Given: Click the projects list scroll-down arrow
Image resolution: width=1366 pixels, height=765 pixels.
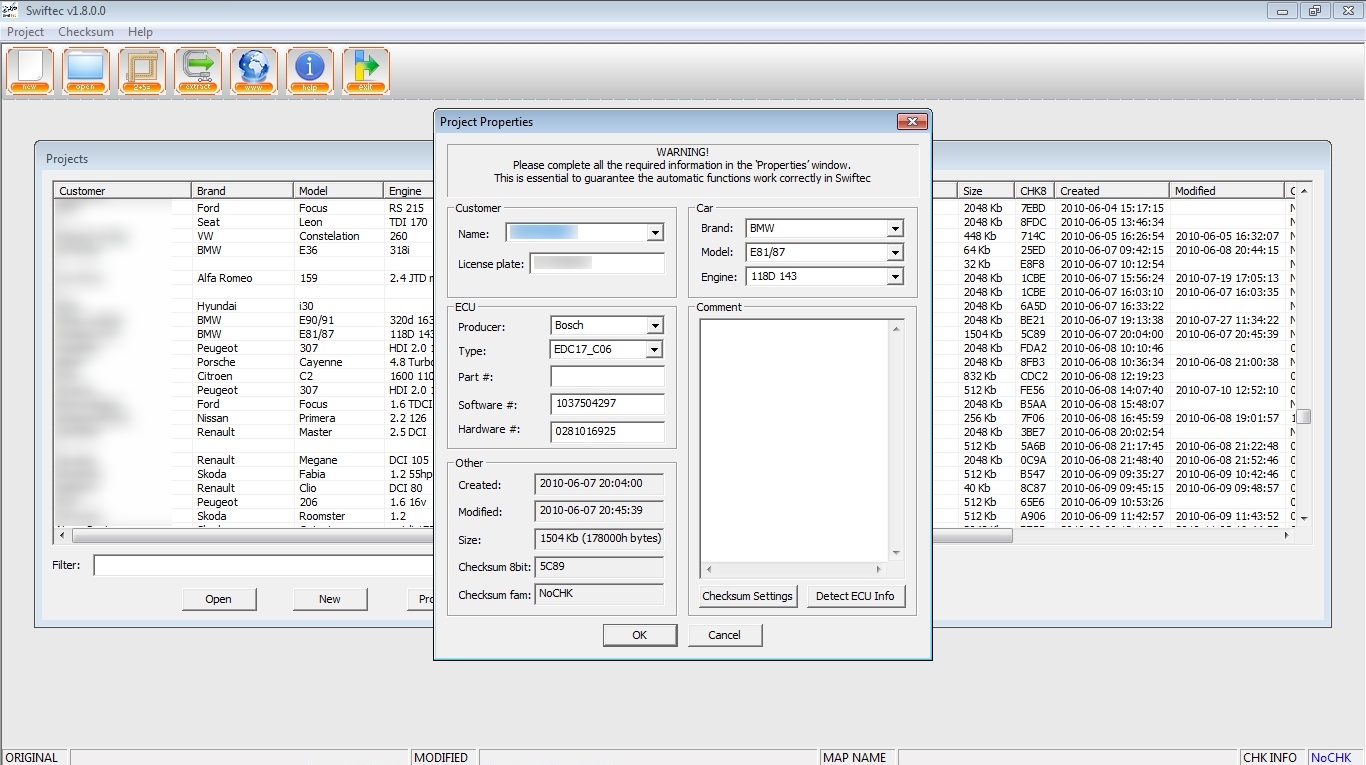Looking at the screenshot, I should pyautogui.click(x=1303, y=518).
